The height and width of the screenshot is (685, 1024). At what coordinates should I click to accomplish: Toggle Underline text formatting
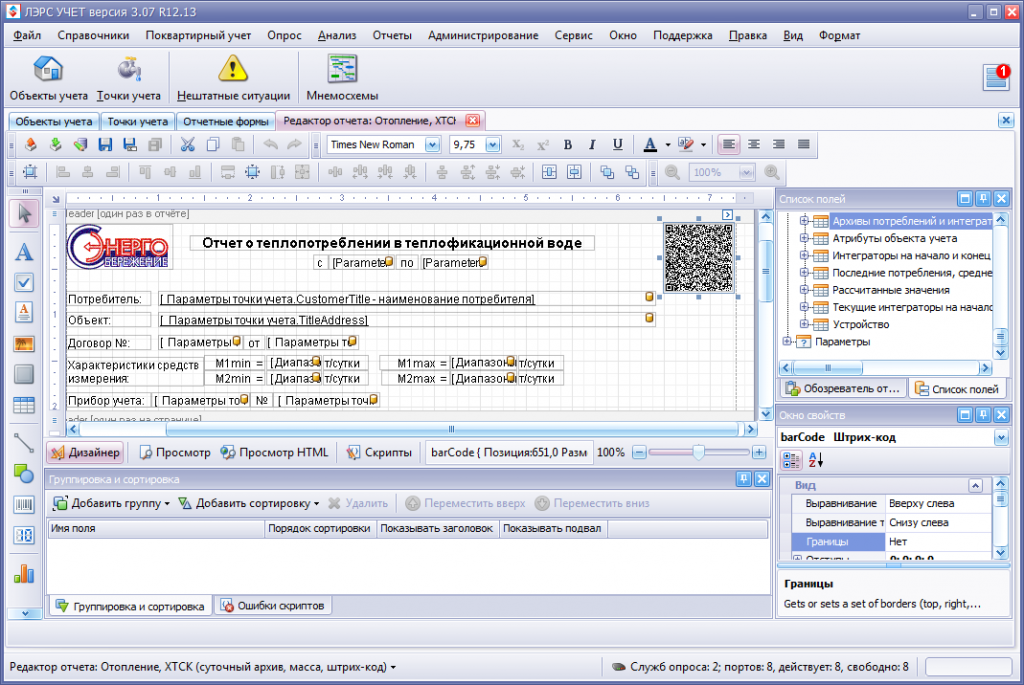[x=617, y=144]
